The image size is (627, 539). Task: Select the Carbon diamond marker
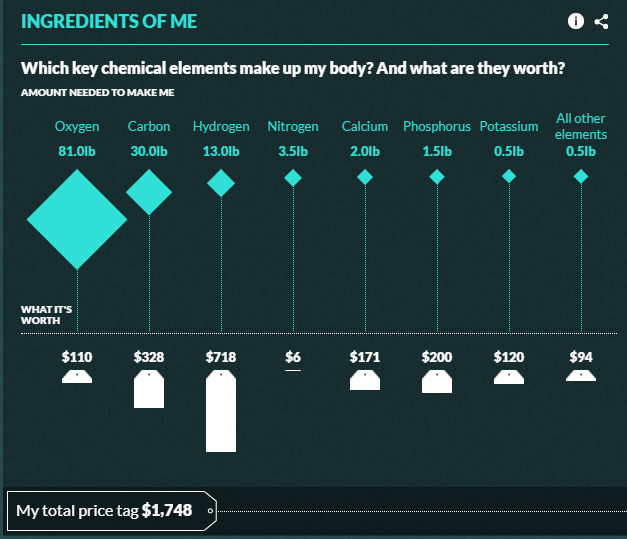point(149,191)
